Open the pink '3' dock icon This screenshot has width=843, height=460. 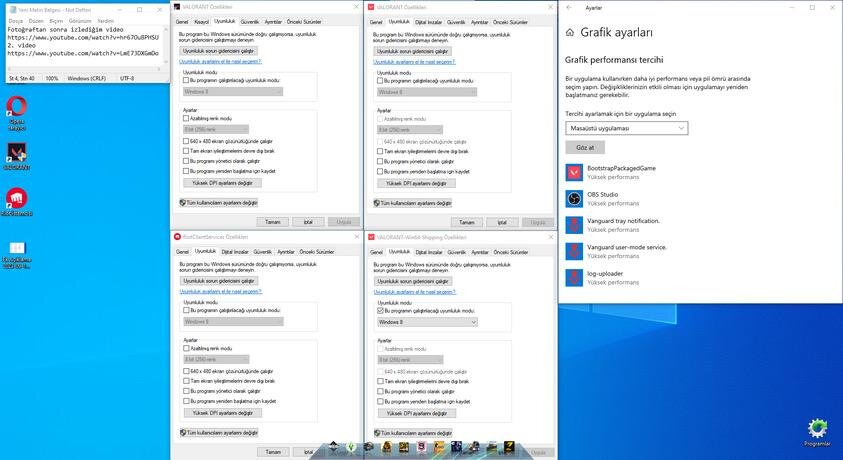(x=422, y=447)
